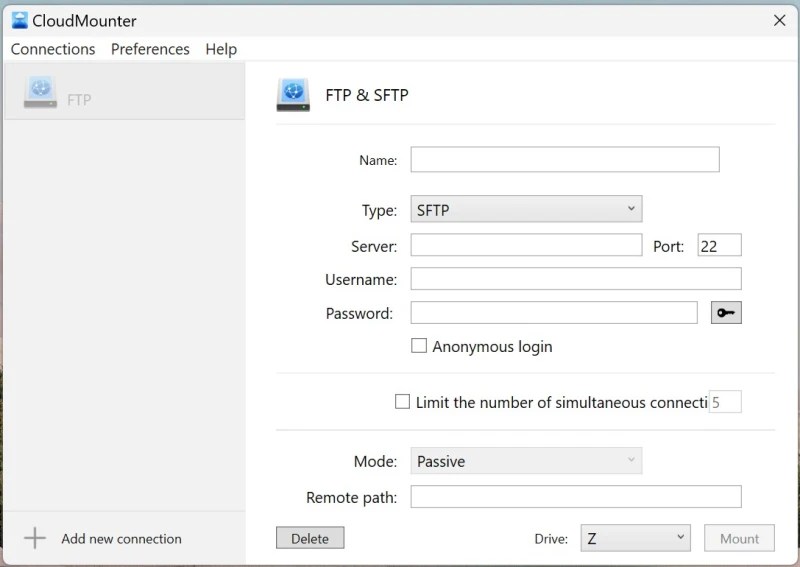
Task: Open the Mode dropdown showing Passive
Action: 526,461
